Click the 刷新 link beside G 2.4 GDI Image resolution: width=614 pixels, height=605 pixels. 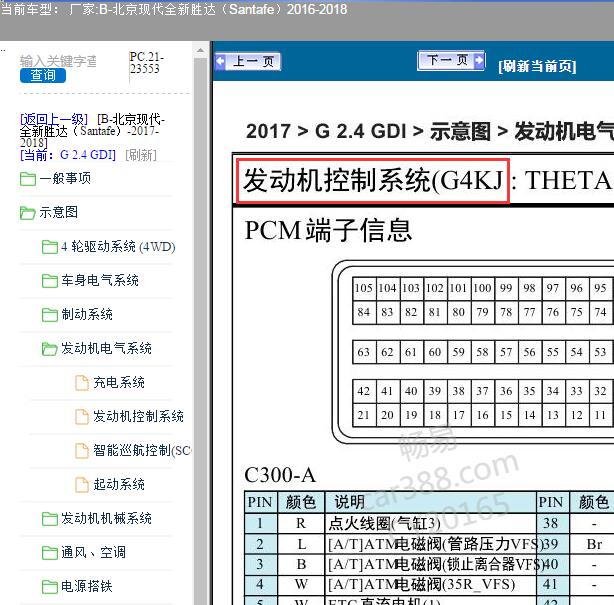tap(141, 155)
